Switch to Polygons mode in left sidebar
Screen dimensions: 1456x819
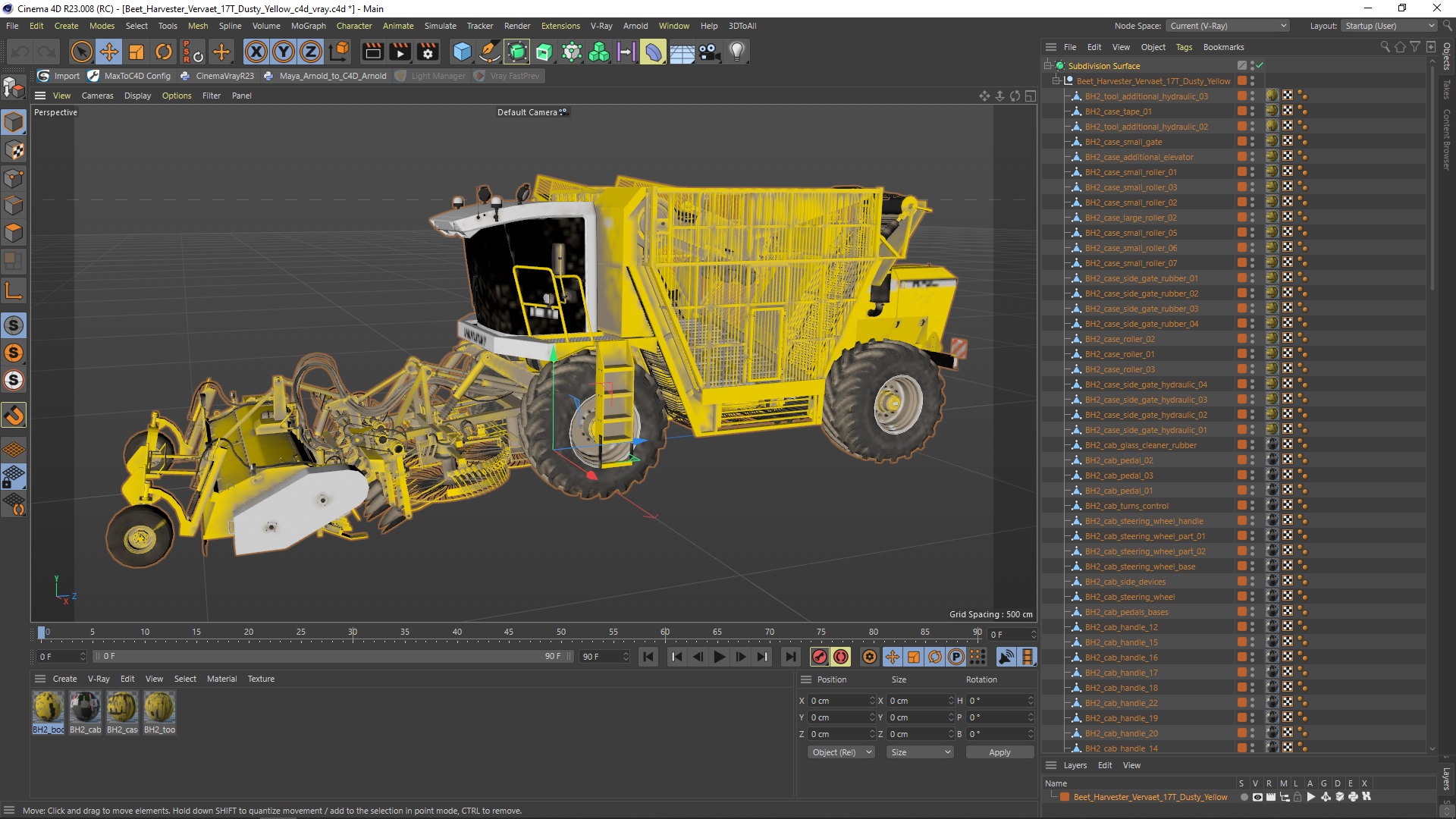coord(14,233)
